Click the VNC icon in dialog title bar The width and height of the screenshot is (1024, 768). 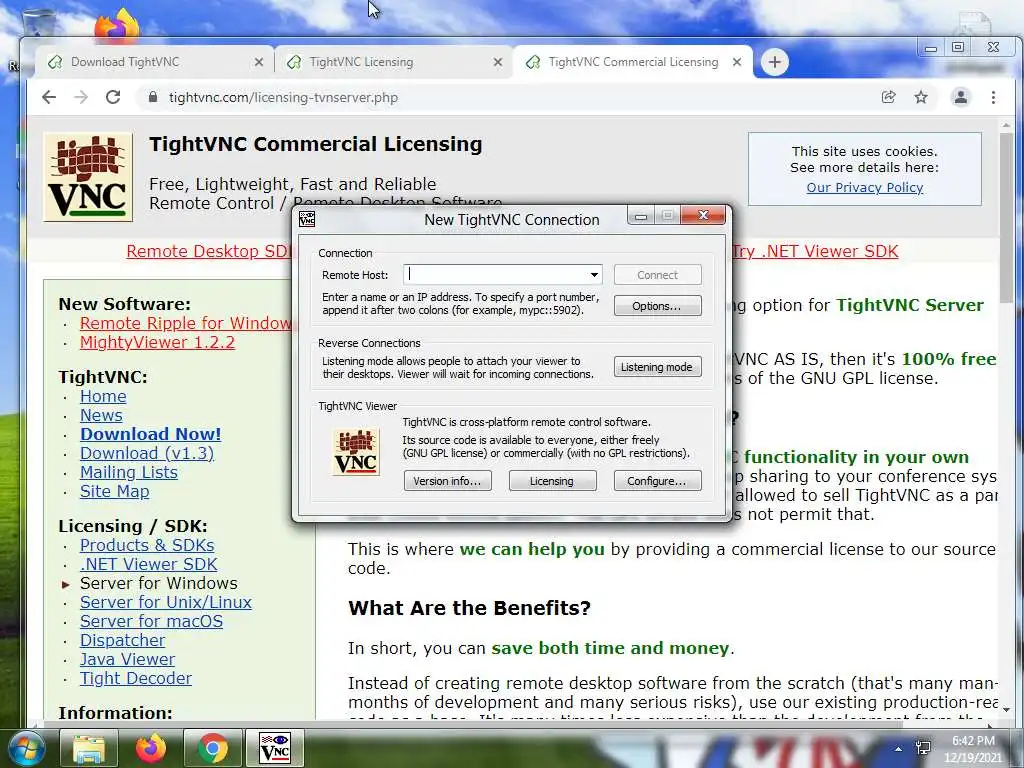click(307, 219)
